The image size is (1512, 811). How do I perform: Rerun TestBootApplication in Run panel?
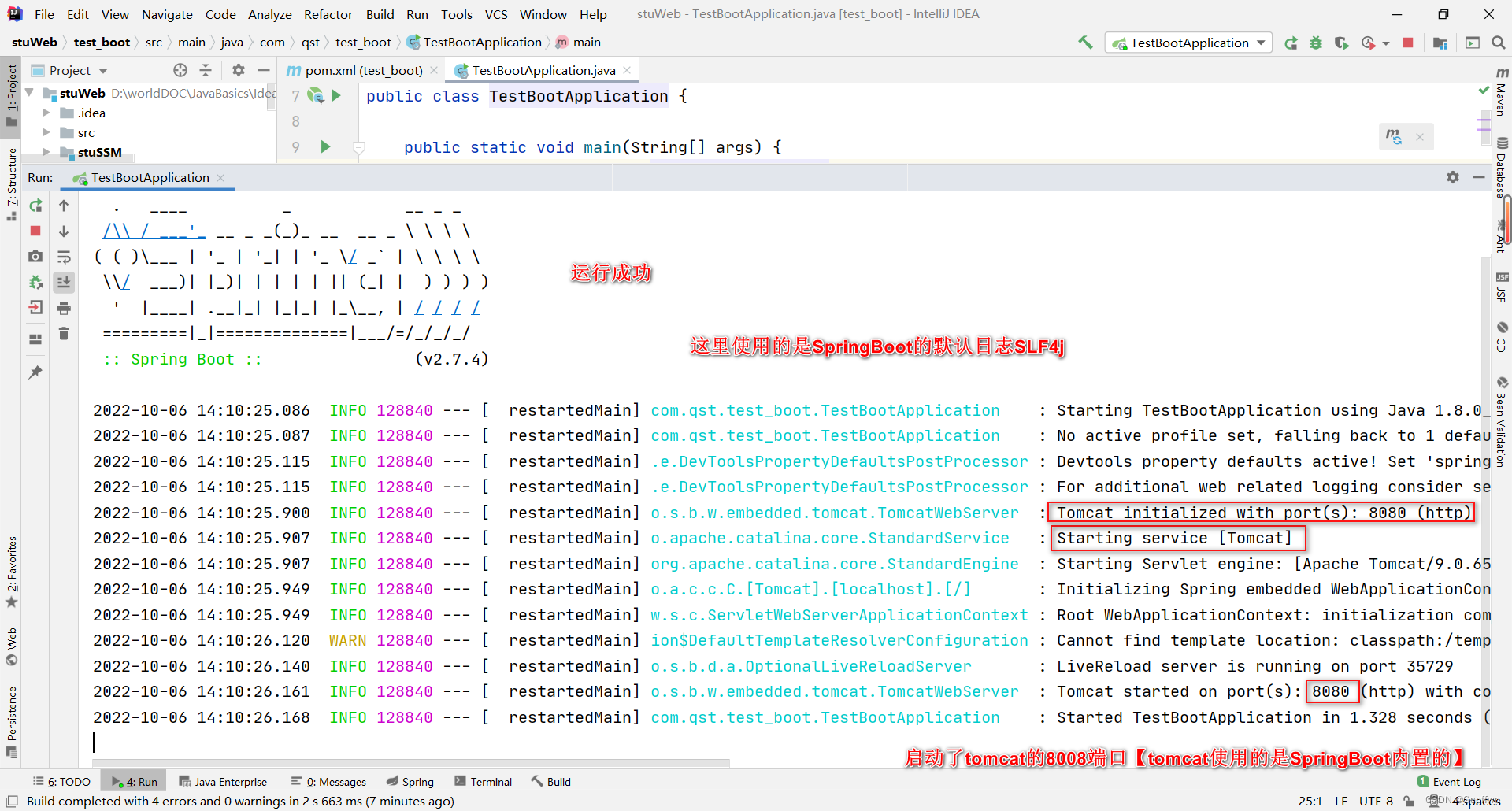click(x=35, y=206)
